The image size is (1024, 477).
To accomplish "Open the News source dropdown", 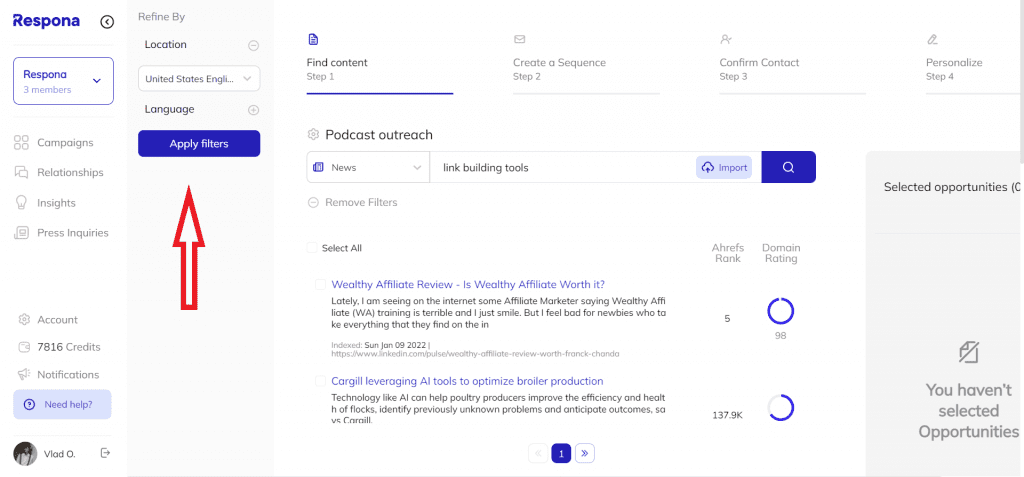I will (368, 167).
